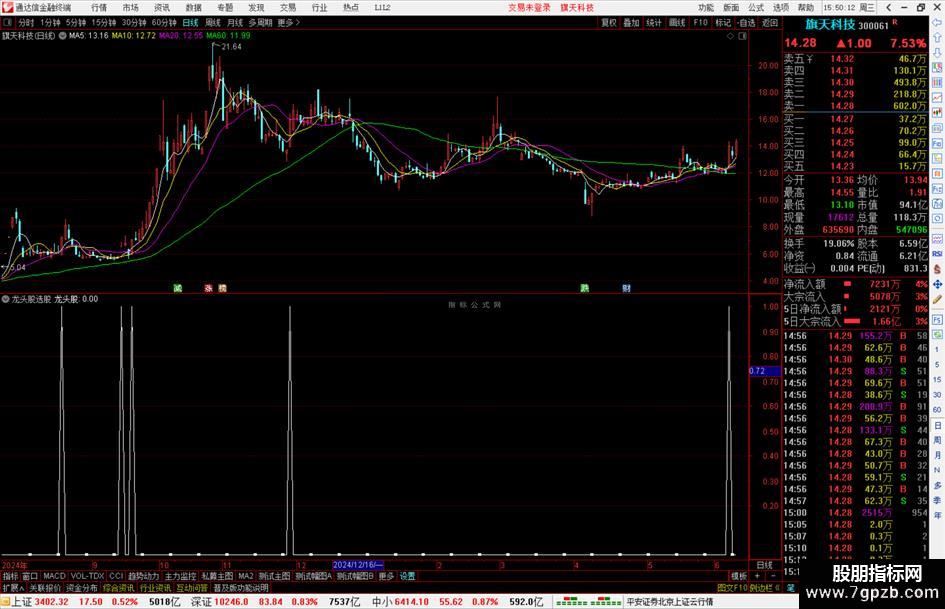This screenshot has width=945, height=609.
Task: Click the minus zoom button beside 模板
Action: tap(773, 576)
